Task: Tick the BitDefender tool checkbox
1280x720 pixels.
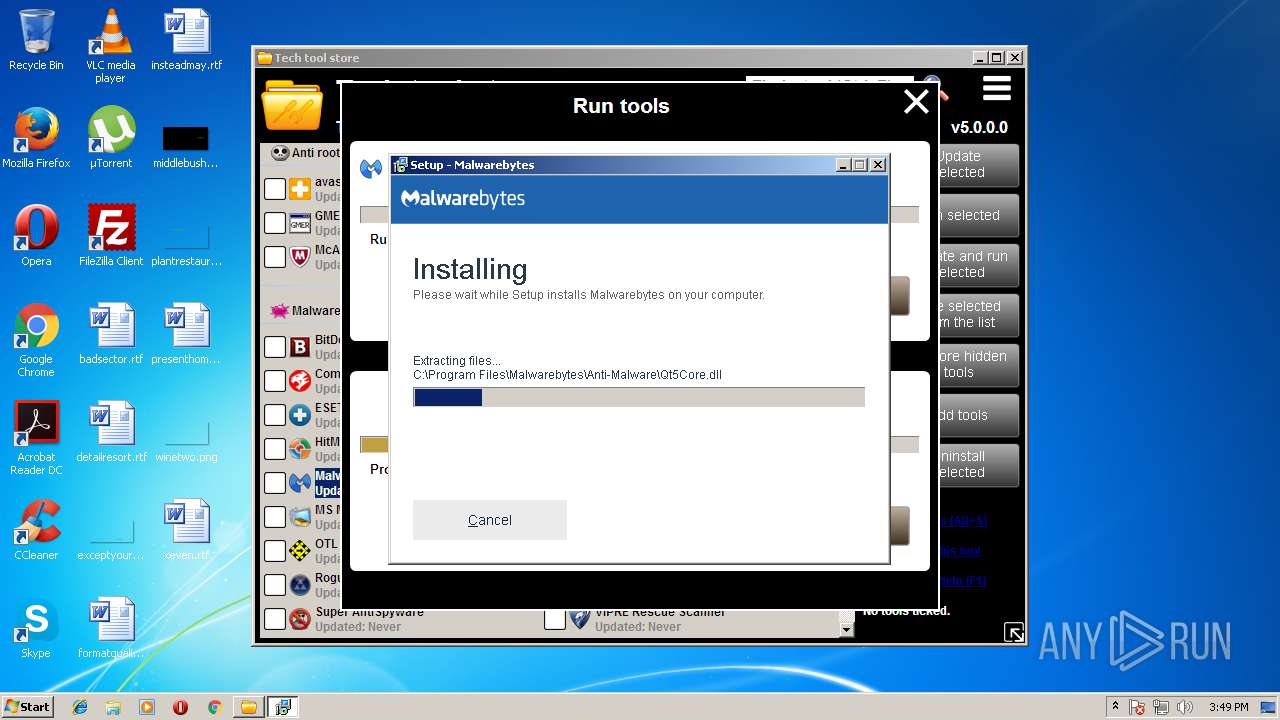Action: click(275, 347)
